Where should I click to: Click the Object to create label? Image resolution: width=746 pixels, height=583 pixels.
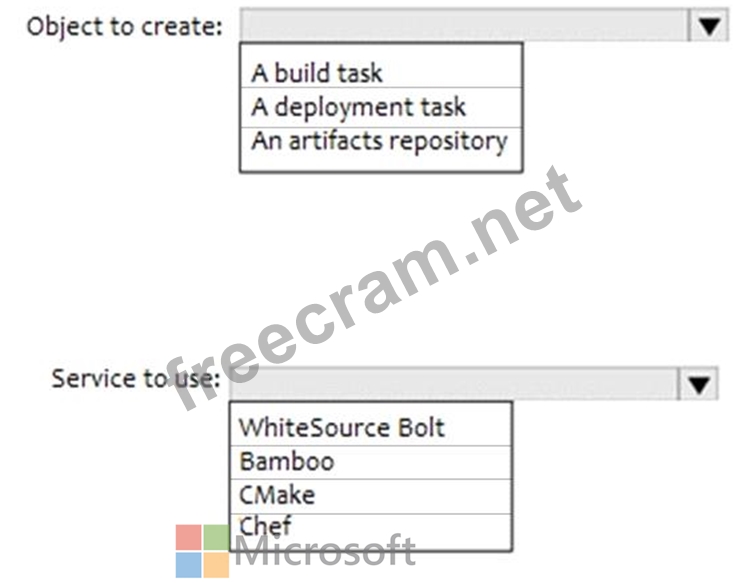point(124,27)
